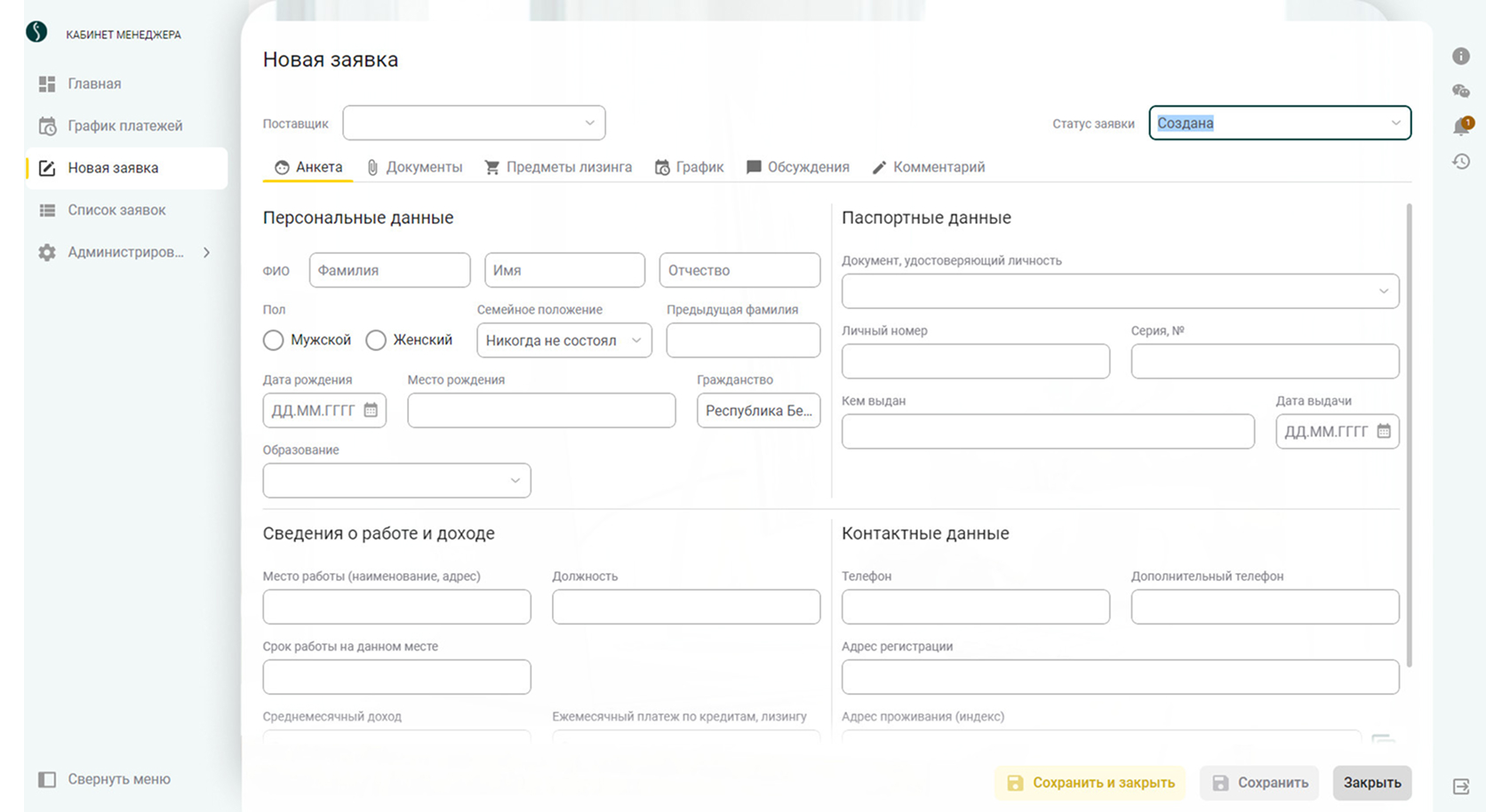This screenshot has height=812, width=1486.
Task: Focus the Телефон field
Action: pyautogui.click(x=976, y=607)
